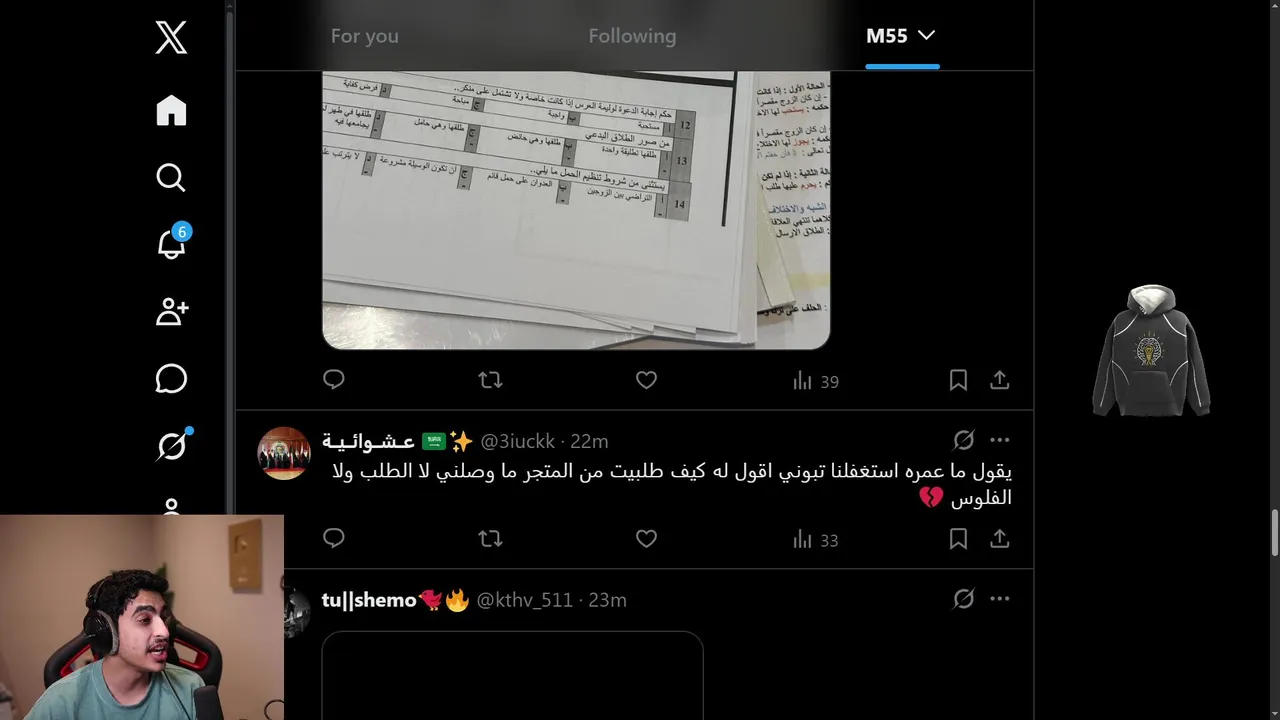Like the @3iuckk post

pyautogui.click(x=646, y=539)
